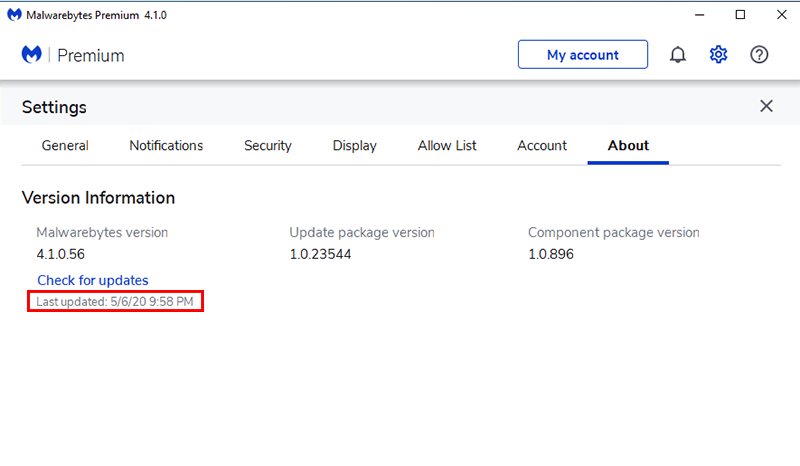
Task: Click the Last updated timestamp text
Action: (115, 301)
